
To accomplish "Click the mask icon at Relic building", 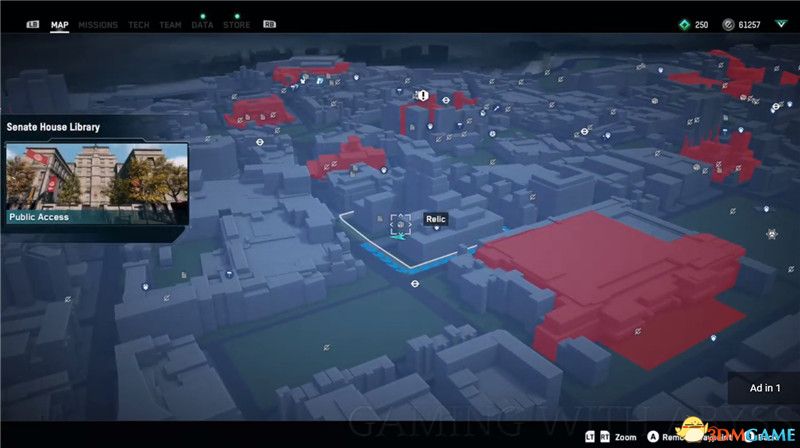I will click(436, 228).
